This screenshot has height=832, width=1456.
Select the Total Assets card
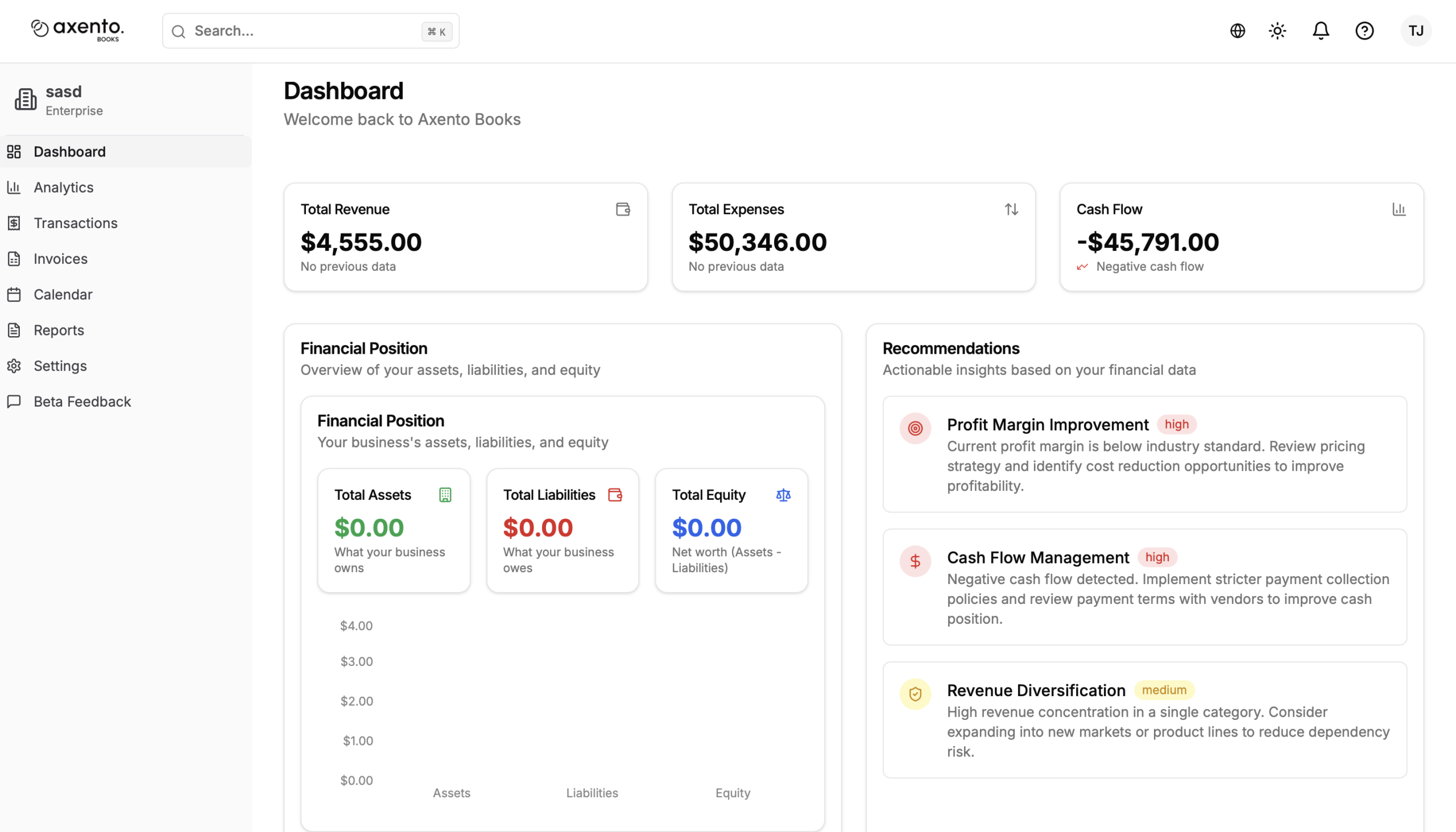pyautogui.click(x=394, y=530)
